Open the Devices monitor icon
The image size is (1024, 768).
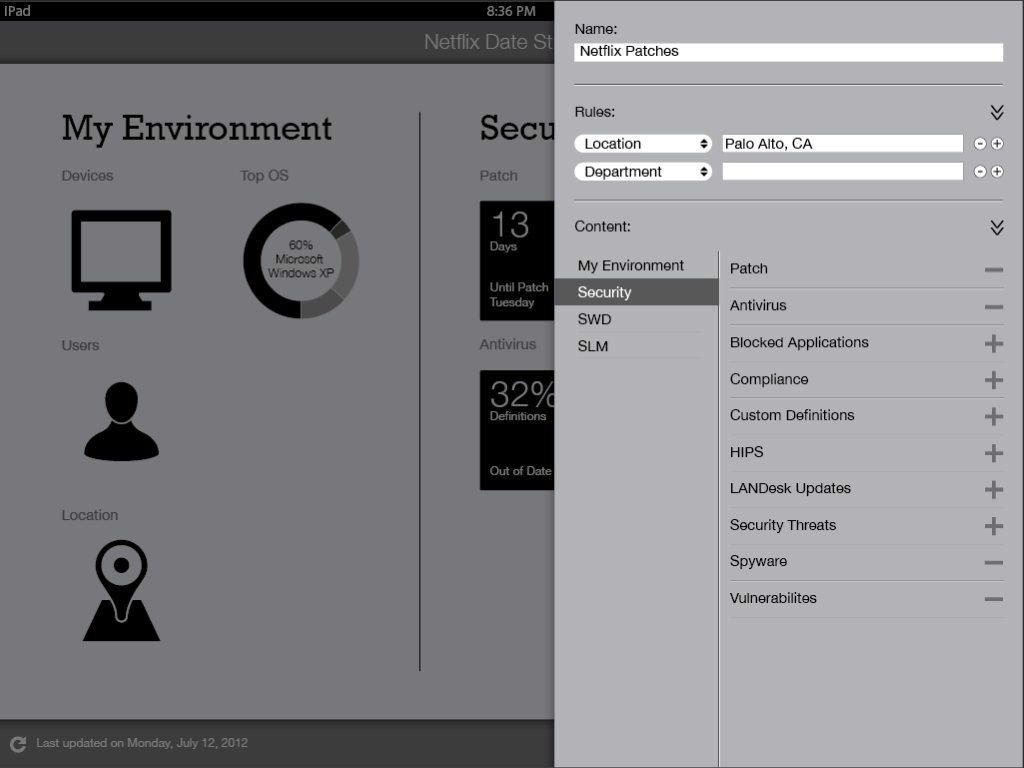coord(121,260)
